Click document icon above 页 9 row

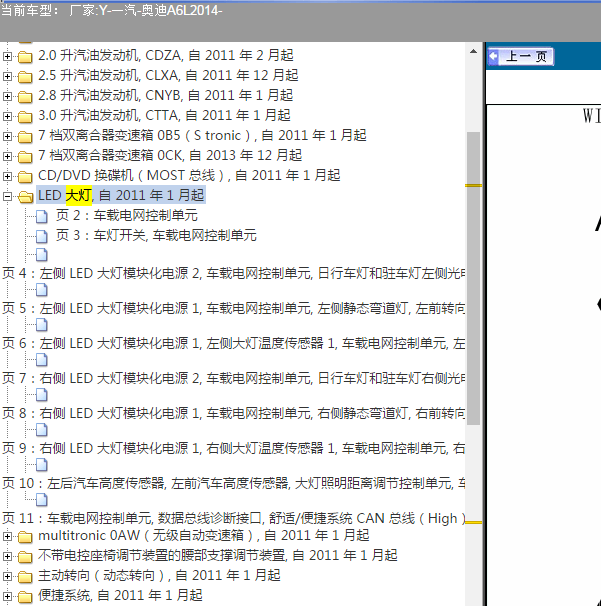[42, 430]
